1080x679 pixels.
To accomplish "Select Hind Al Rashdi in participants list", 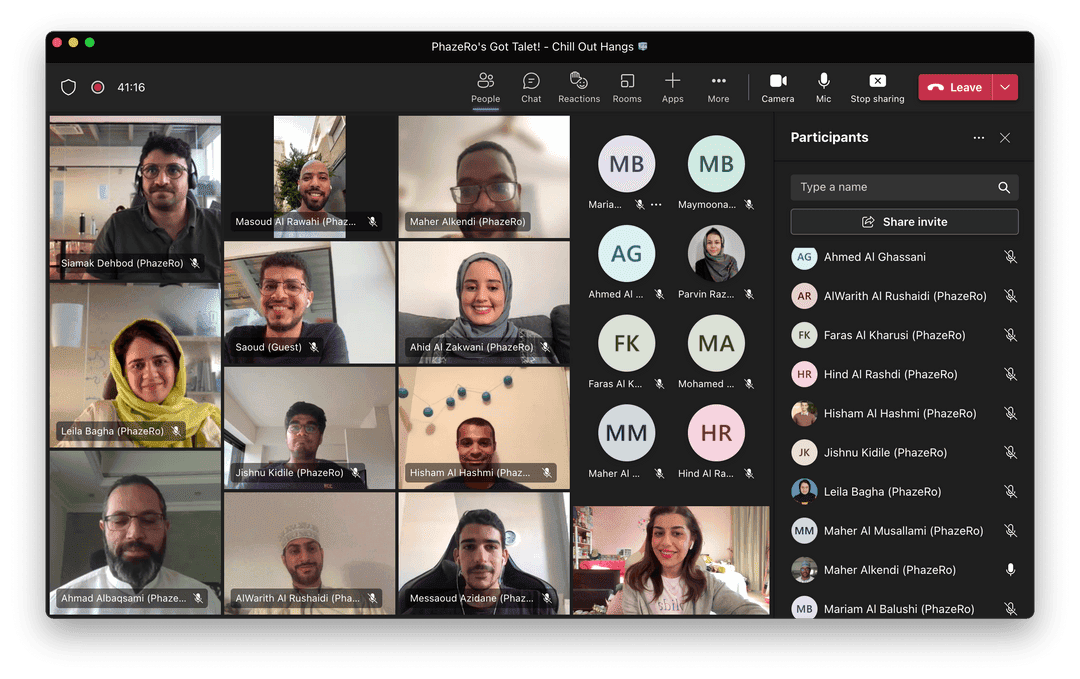I will click(904, 375).
